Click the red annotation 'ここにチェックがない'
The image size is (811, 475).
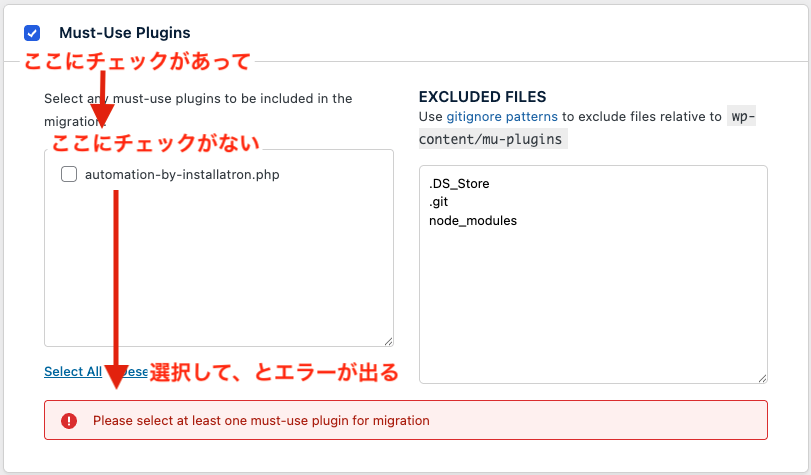tap(155, 142)
